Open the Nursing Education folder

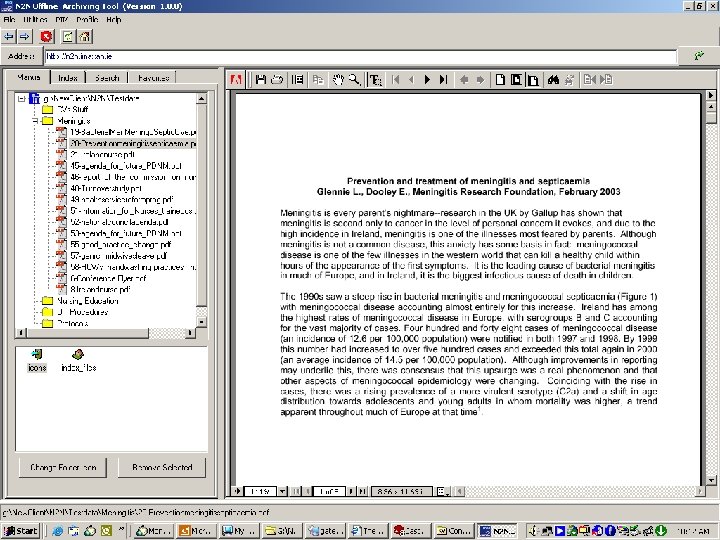coord(88,301)
